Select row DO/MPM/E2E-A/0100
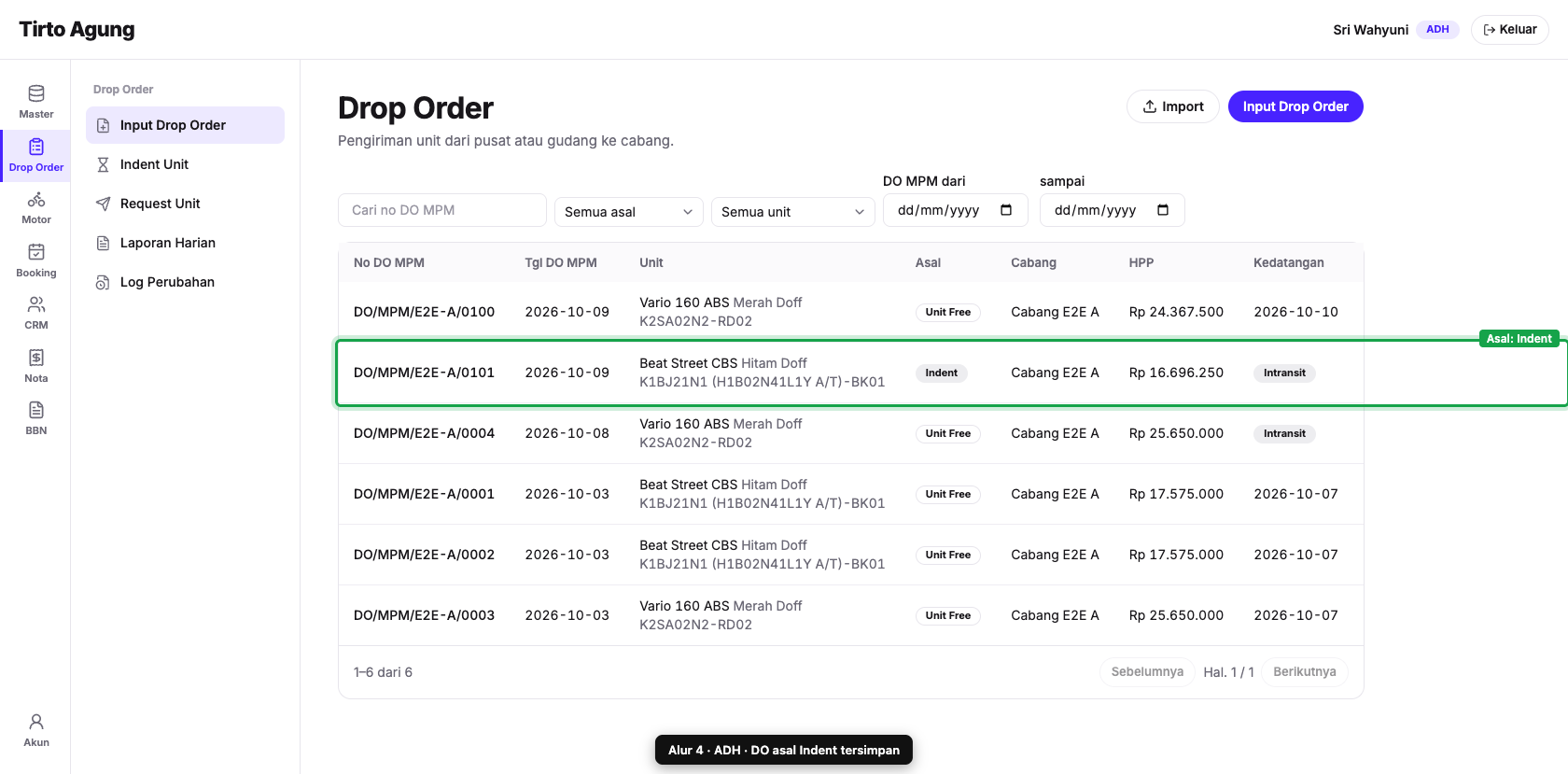 pyautogui.click(x=851, y=312)
